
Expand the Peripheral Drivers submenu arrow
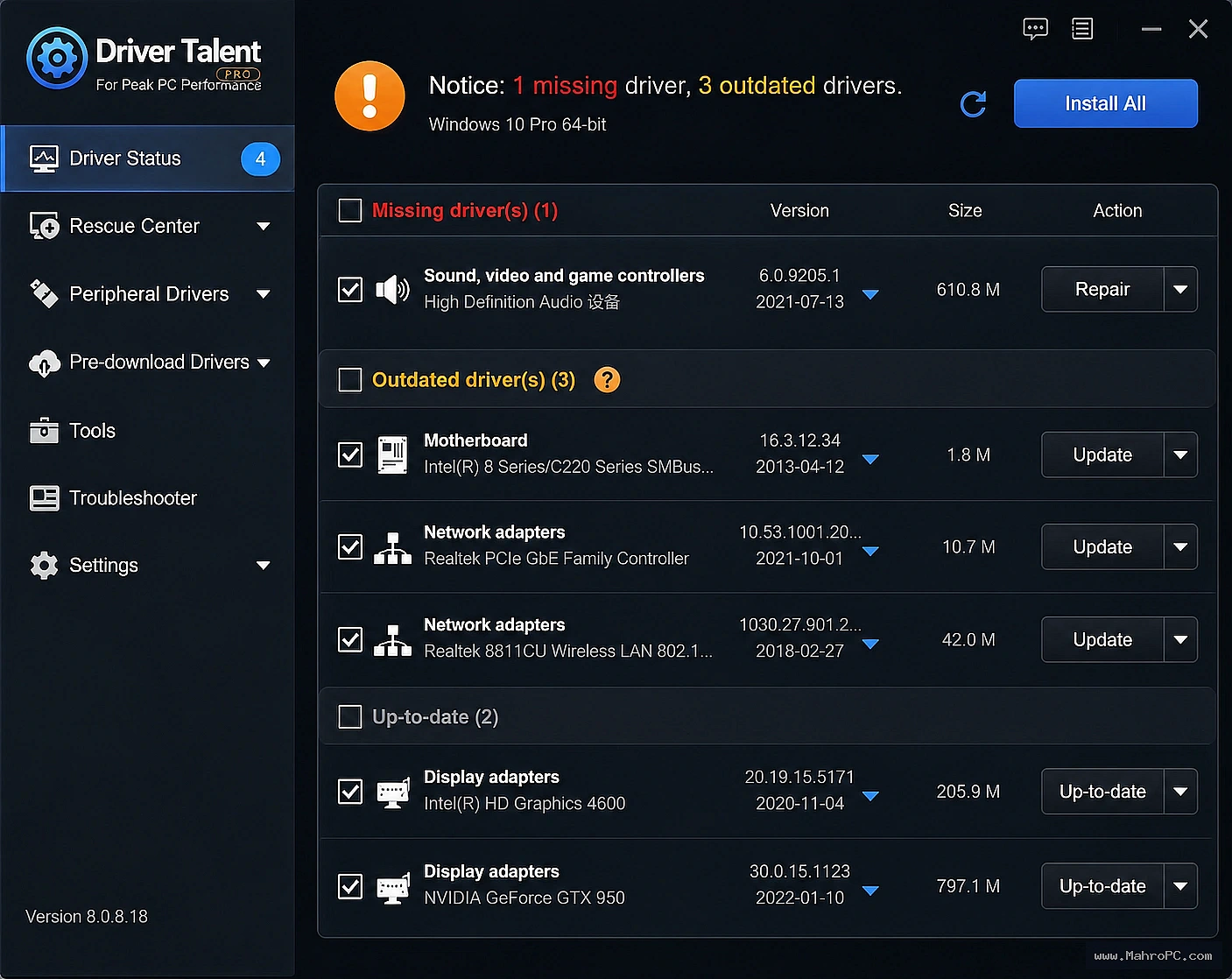coord(263,294)
